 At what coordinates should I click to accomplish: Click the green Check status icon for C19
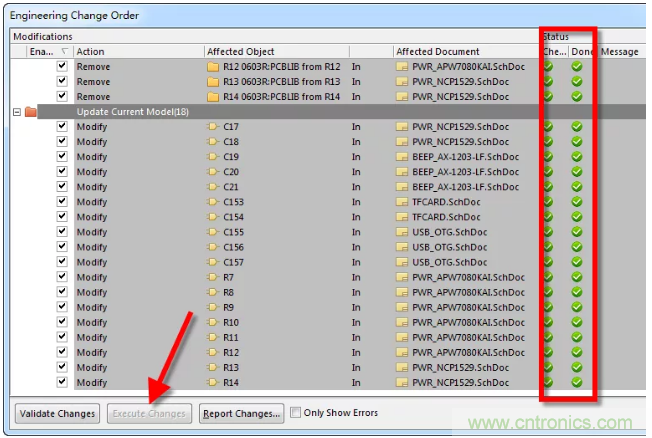(x=547, y=157)
